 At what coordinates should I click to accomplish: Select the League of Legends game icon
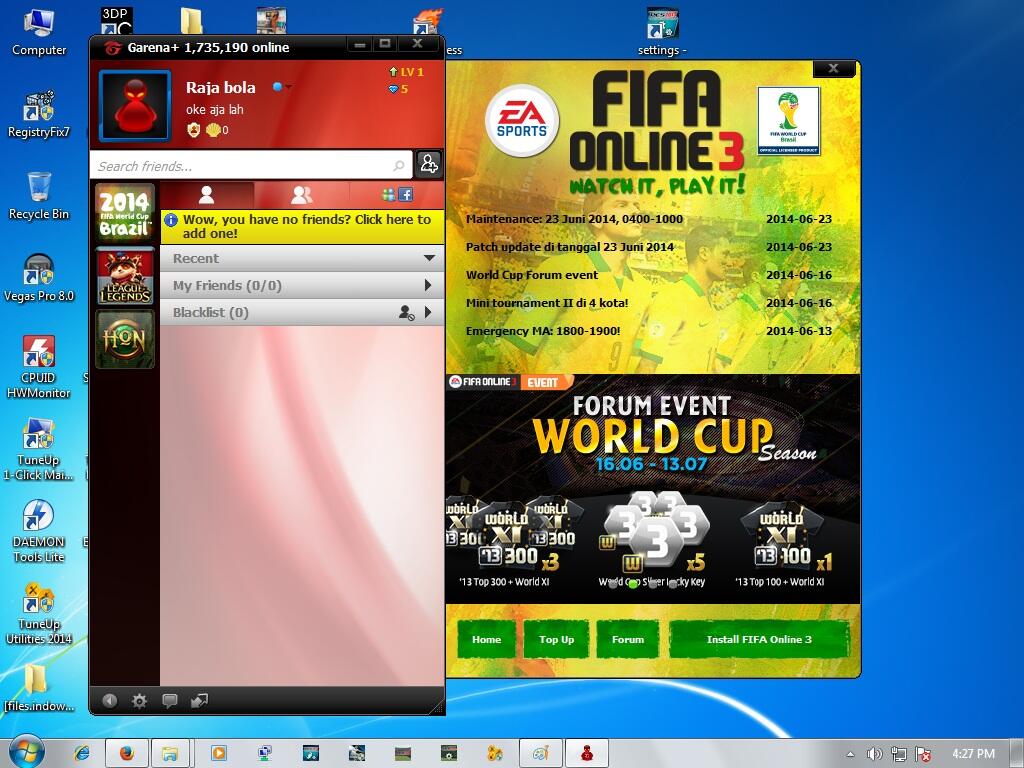(125, 276)
